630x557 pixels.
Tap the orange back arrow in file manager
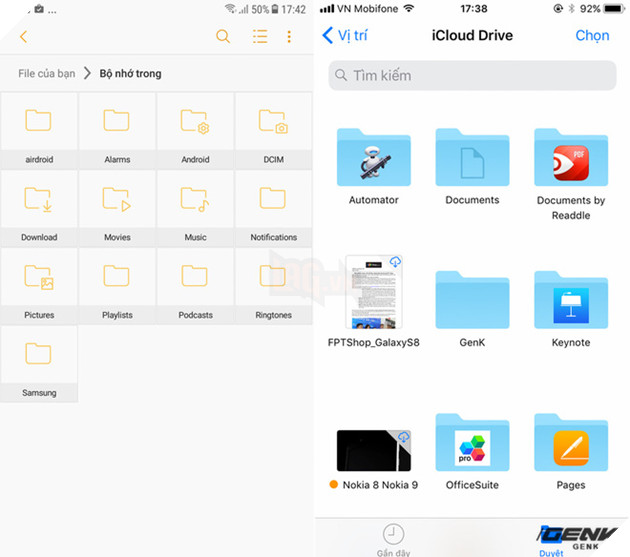(x=24, y=37)
